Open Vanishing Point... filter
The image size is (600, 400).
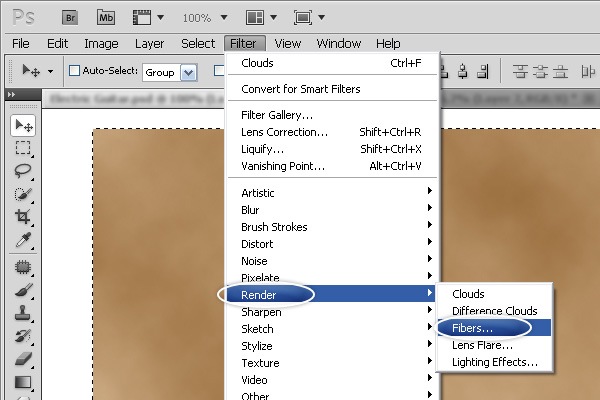pyautogui.click(x=333, y=166)
